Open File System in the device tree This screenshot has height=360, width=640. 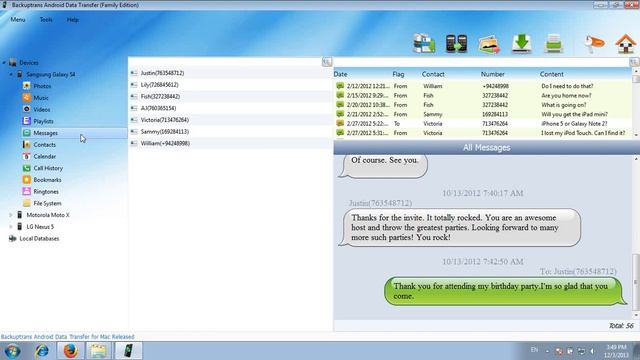tap(47, 203)
